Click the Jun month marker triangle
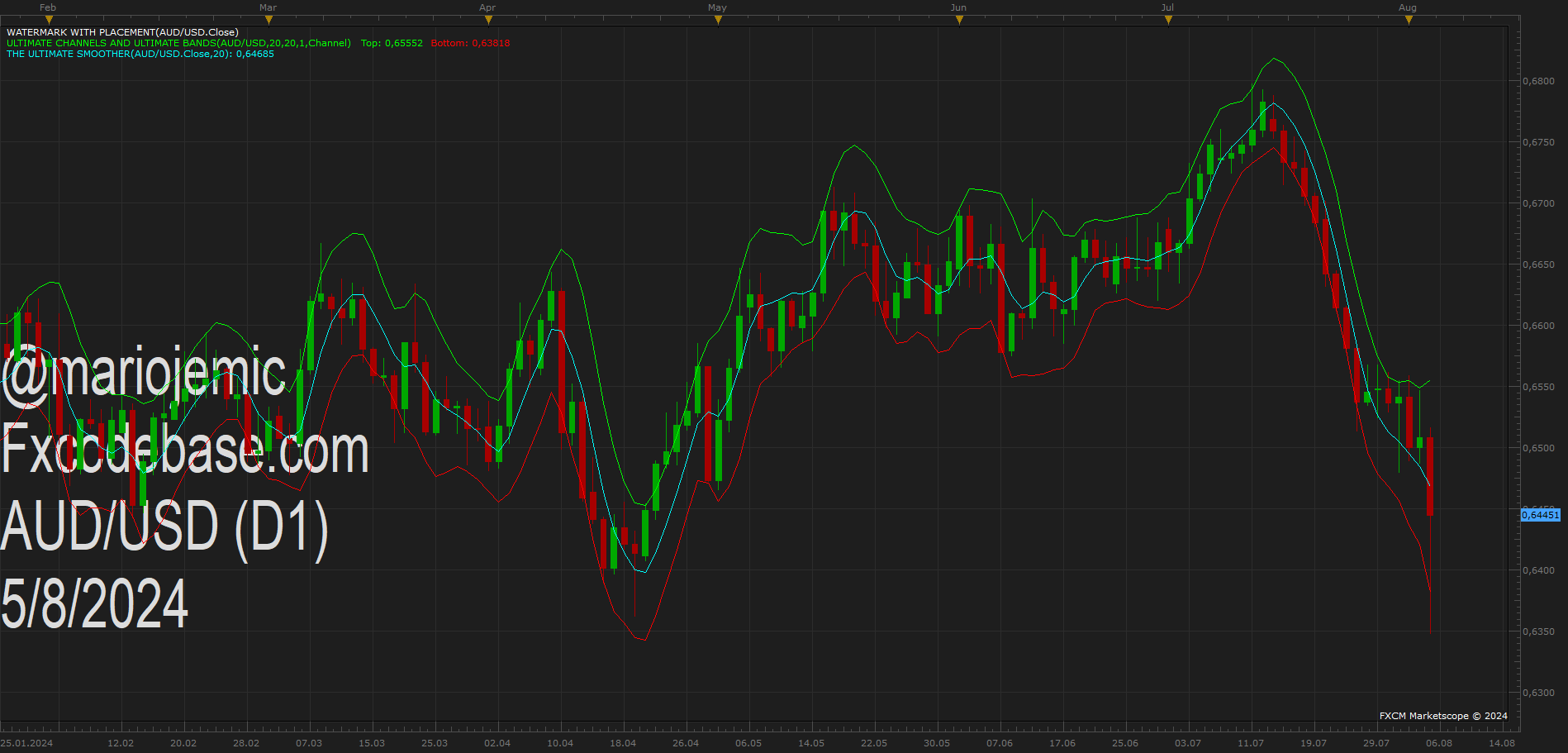This screenshot has width=1568, height=753. (959, 20)
